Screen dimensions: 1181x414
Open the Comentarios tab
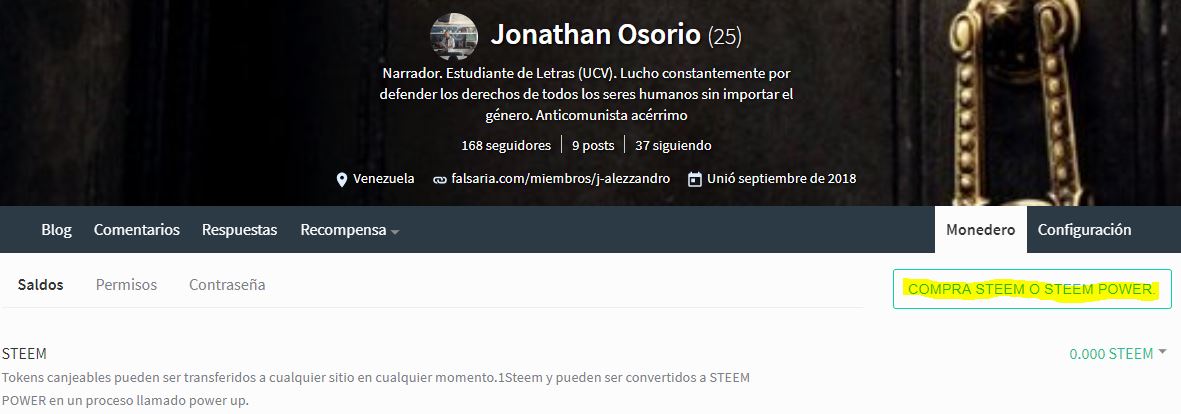pyautogui.click(x=136, y=230)
